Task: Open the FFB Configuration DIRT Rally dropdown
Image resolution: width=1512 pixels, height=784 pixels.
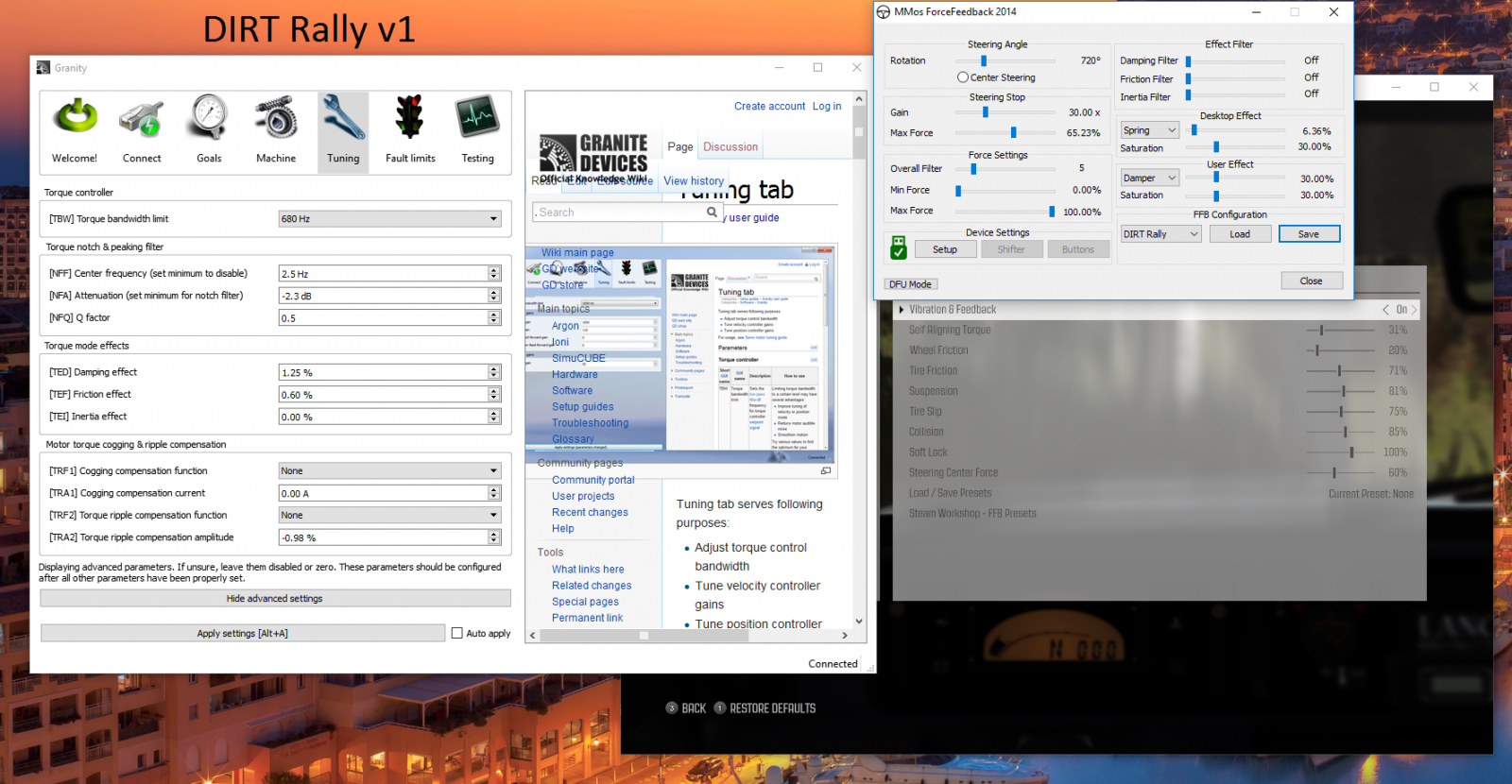Action: point(1160,234)
